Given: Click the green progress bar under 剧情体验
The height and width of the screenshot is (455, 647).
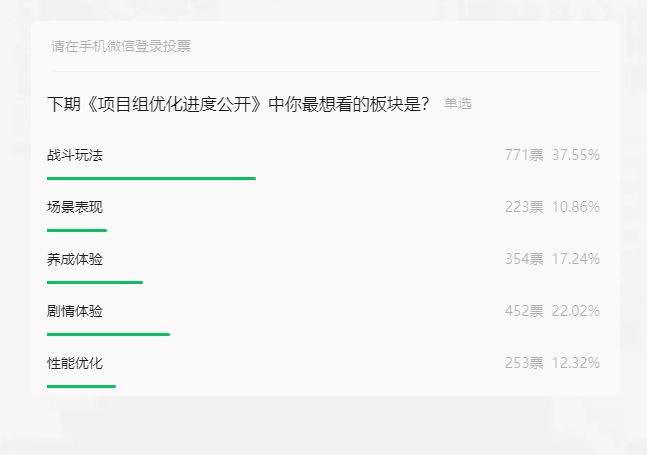Looking at the screenshot, I should (x=108, y=334).
